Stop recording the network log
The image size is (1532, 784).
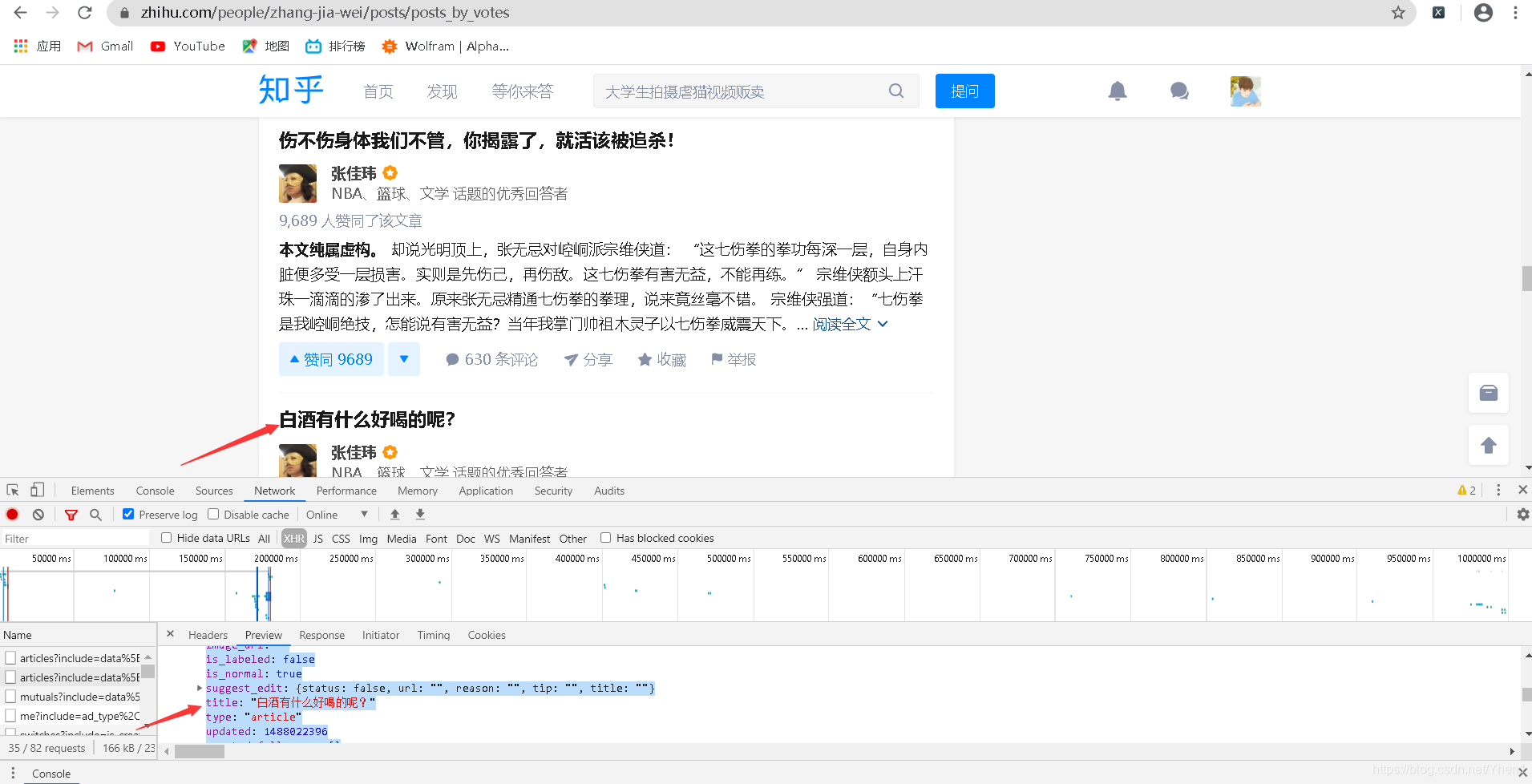[x=13, y=515]
